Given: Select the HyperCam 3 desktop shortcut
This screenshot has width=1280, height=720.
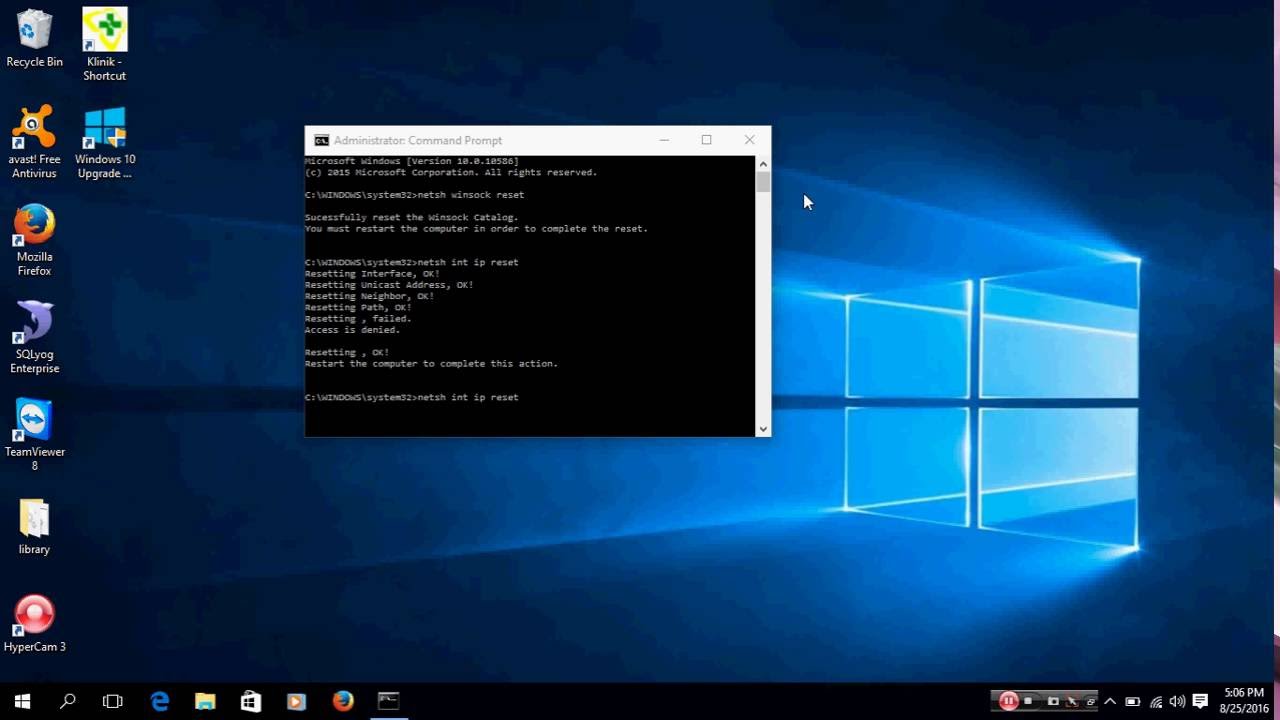Looking at the screenshot, I should 34,624.
